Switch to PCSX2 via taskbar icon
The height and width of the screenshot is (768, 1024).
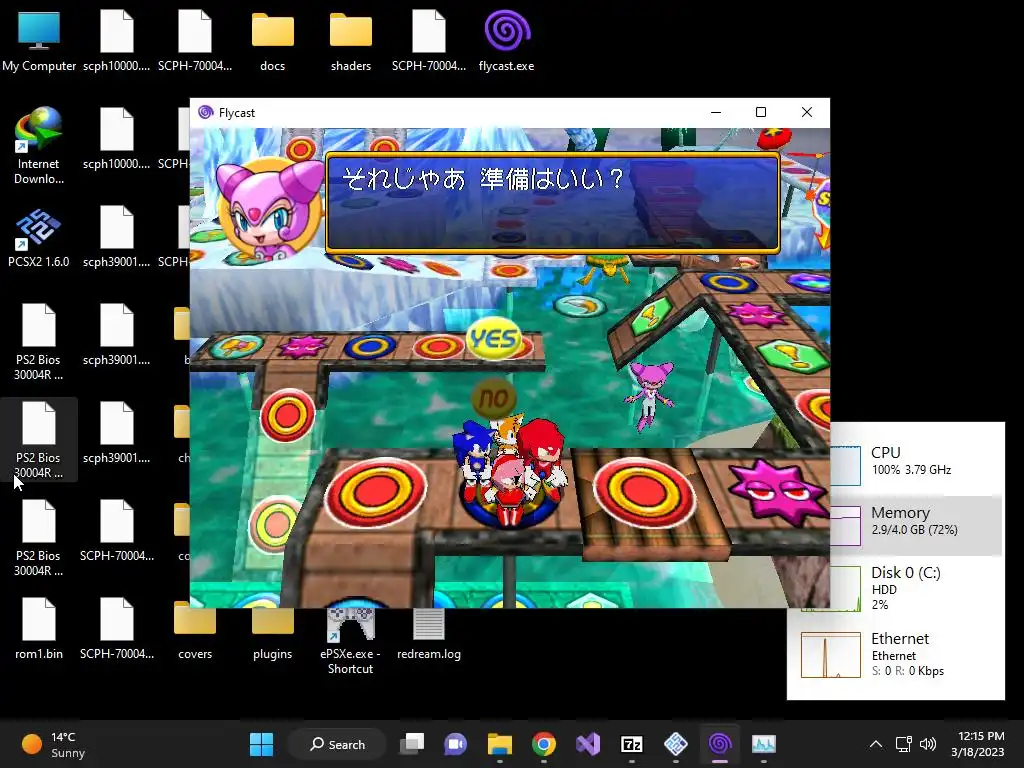675,744
